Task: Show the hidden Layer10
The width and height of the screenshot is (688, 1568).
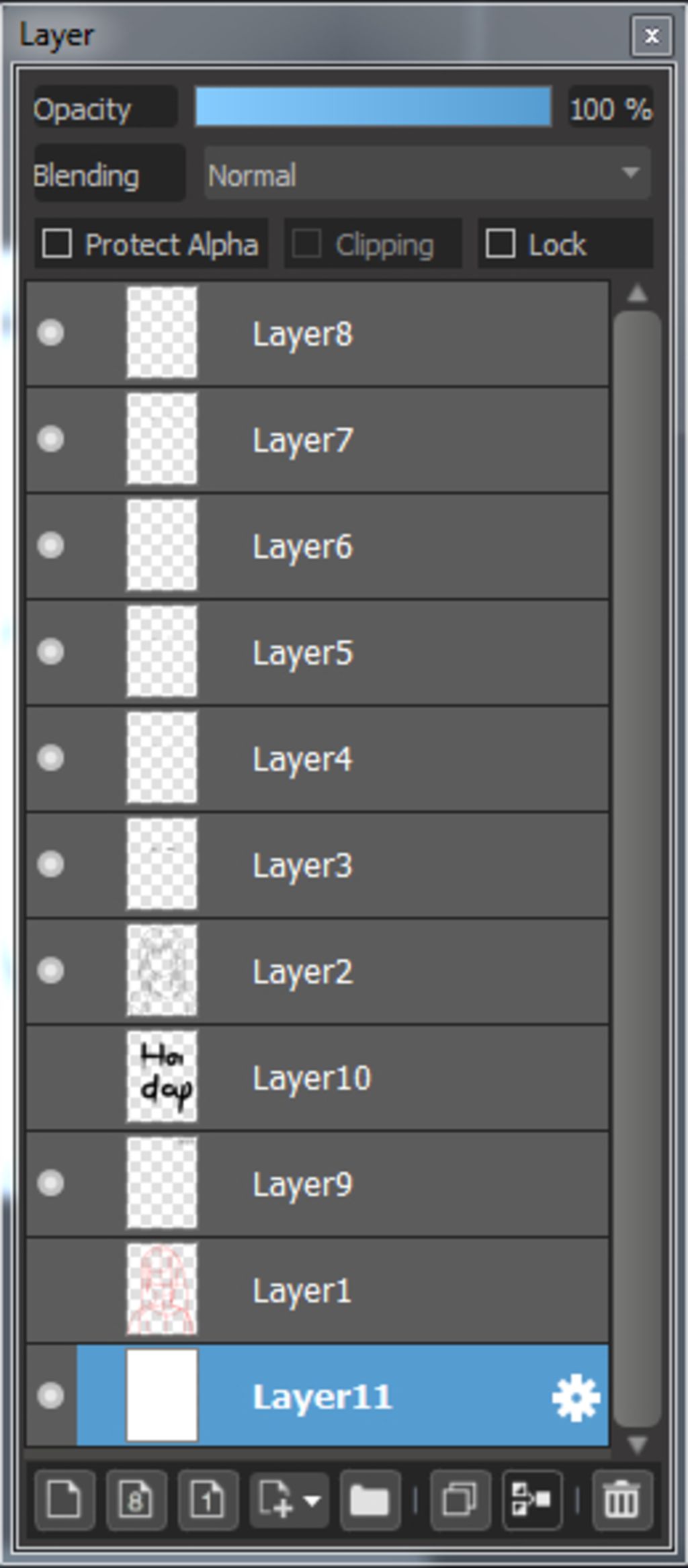Action: 51,1077
